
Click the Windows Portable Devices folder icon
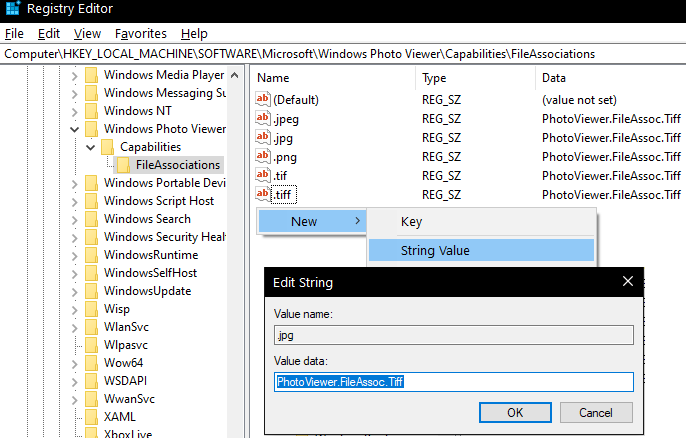pos(91,182)
